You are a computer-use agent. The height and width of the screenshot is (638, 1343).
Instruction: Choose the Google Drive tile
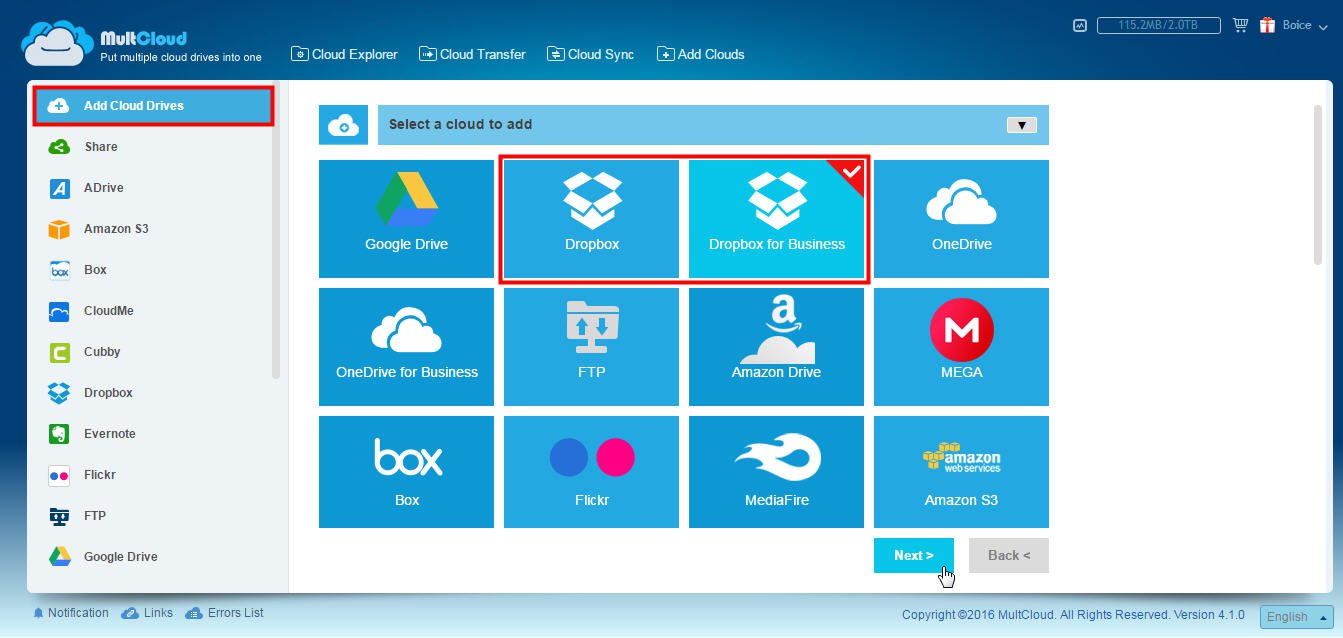(406, 219)
